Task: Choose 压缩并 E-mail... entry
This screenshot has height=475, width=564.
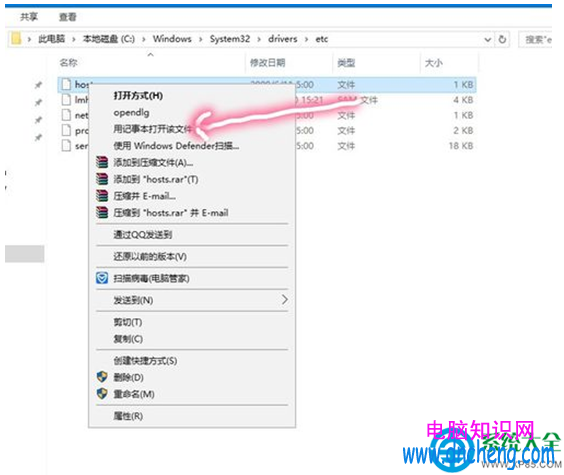Action: point(145,196)
